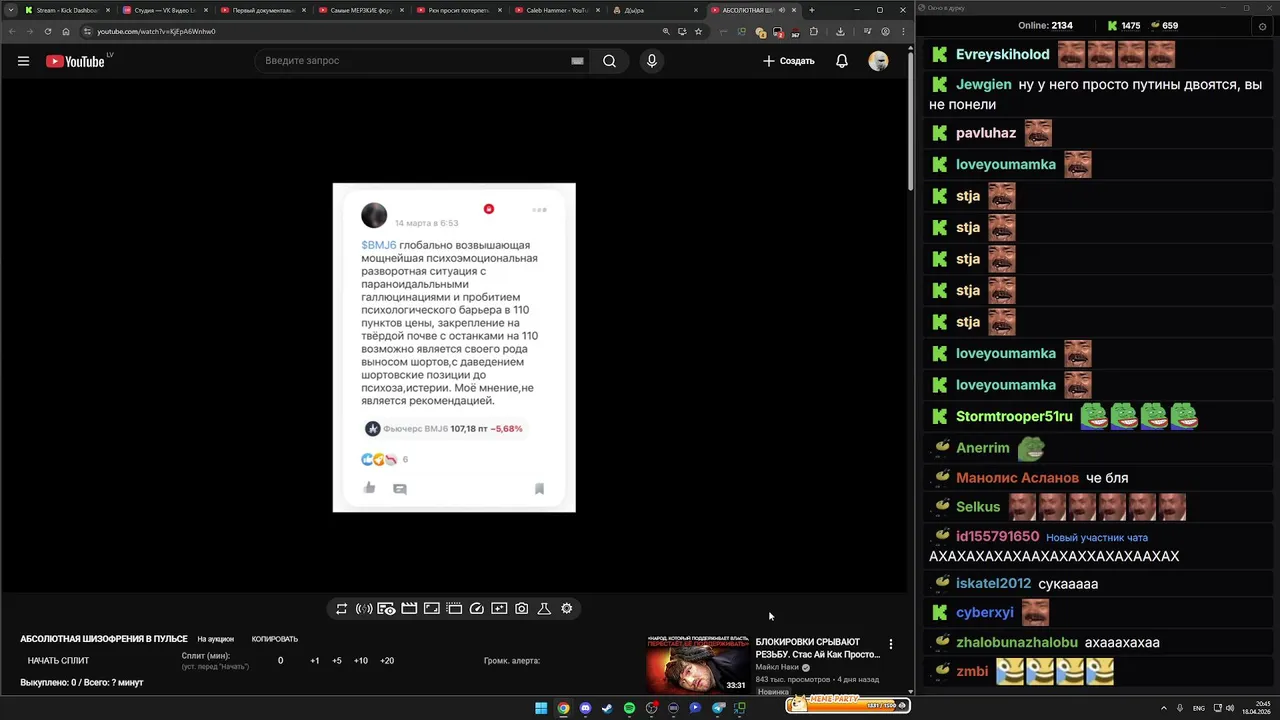Open Steam from the taskbar

click(x=607, y=708)
